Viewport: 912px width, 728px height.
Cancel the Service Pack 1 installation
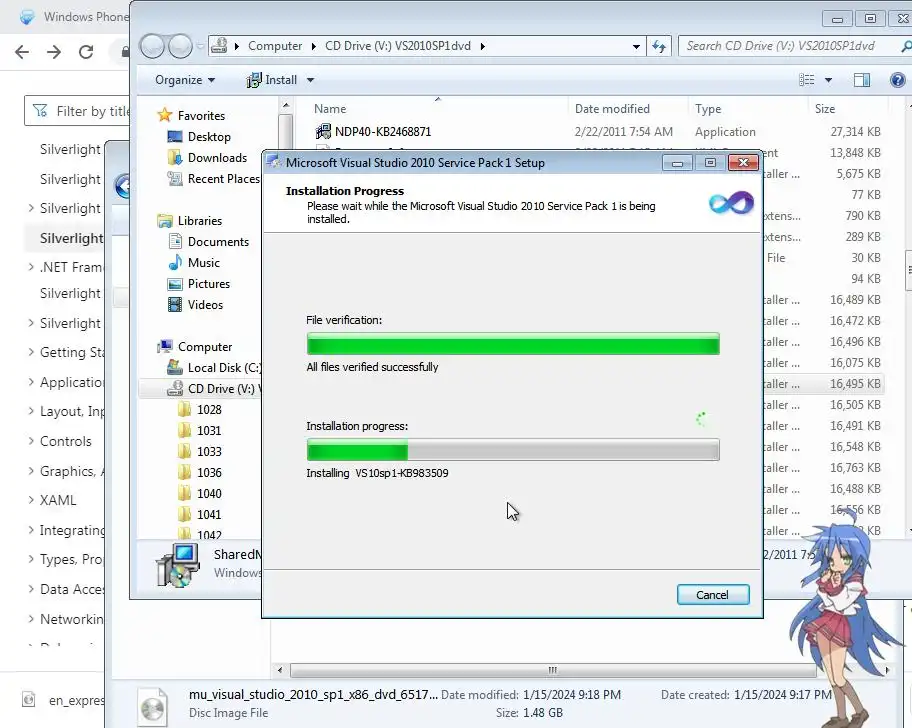[x=712, y=595]
